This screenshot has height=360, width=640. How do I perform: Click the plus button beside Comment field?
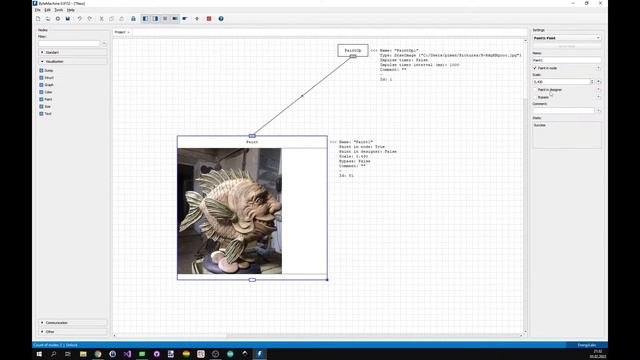(598, 111)
